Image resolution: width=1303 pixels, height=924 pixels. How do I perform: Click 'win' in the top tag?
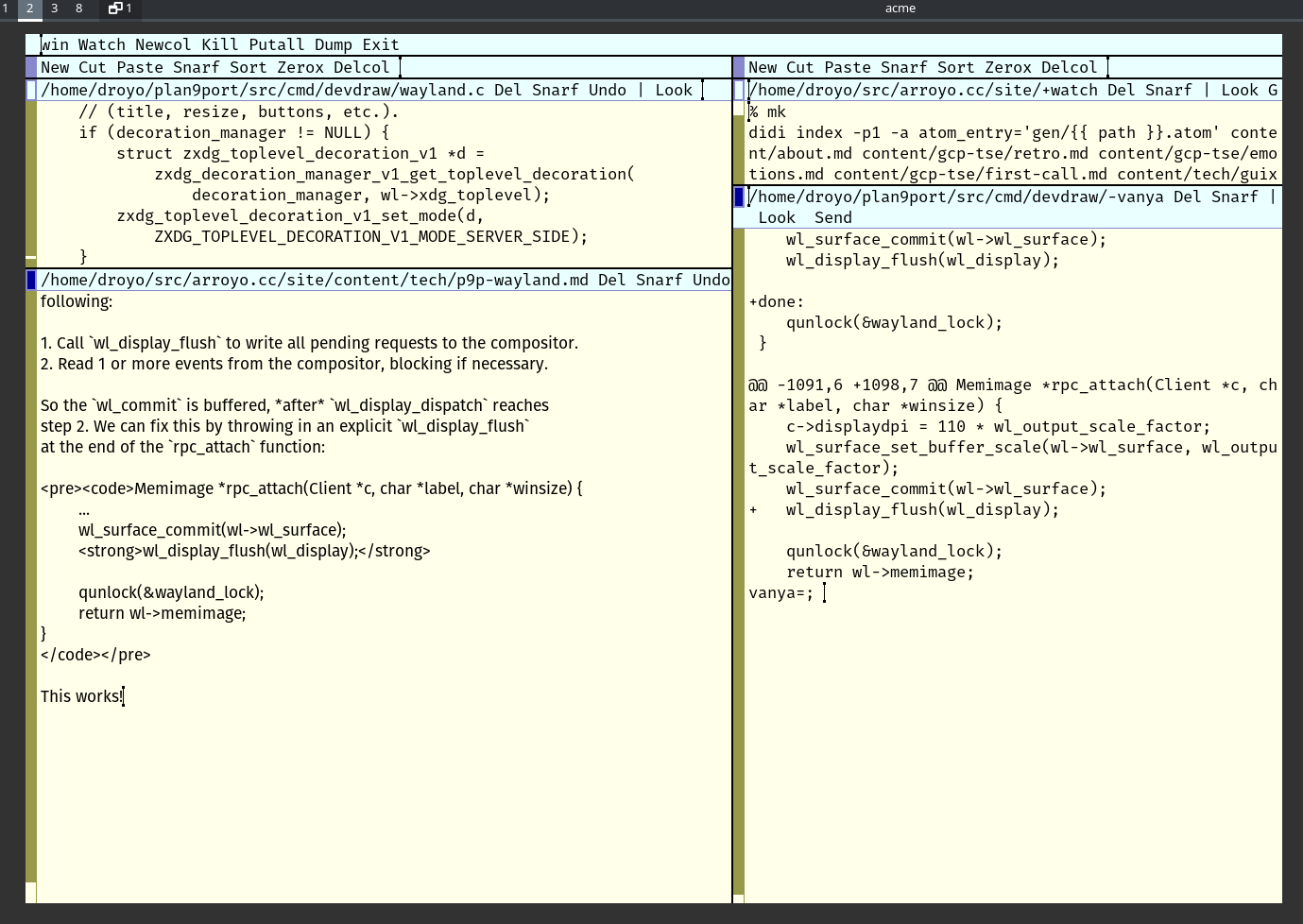pyautogui.click(x=55, y=44)
